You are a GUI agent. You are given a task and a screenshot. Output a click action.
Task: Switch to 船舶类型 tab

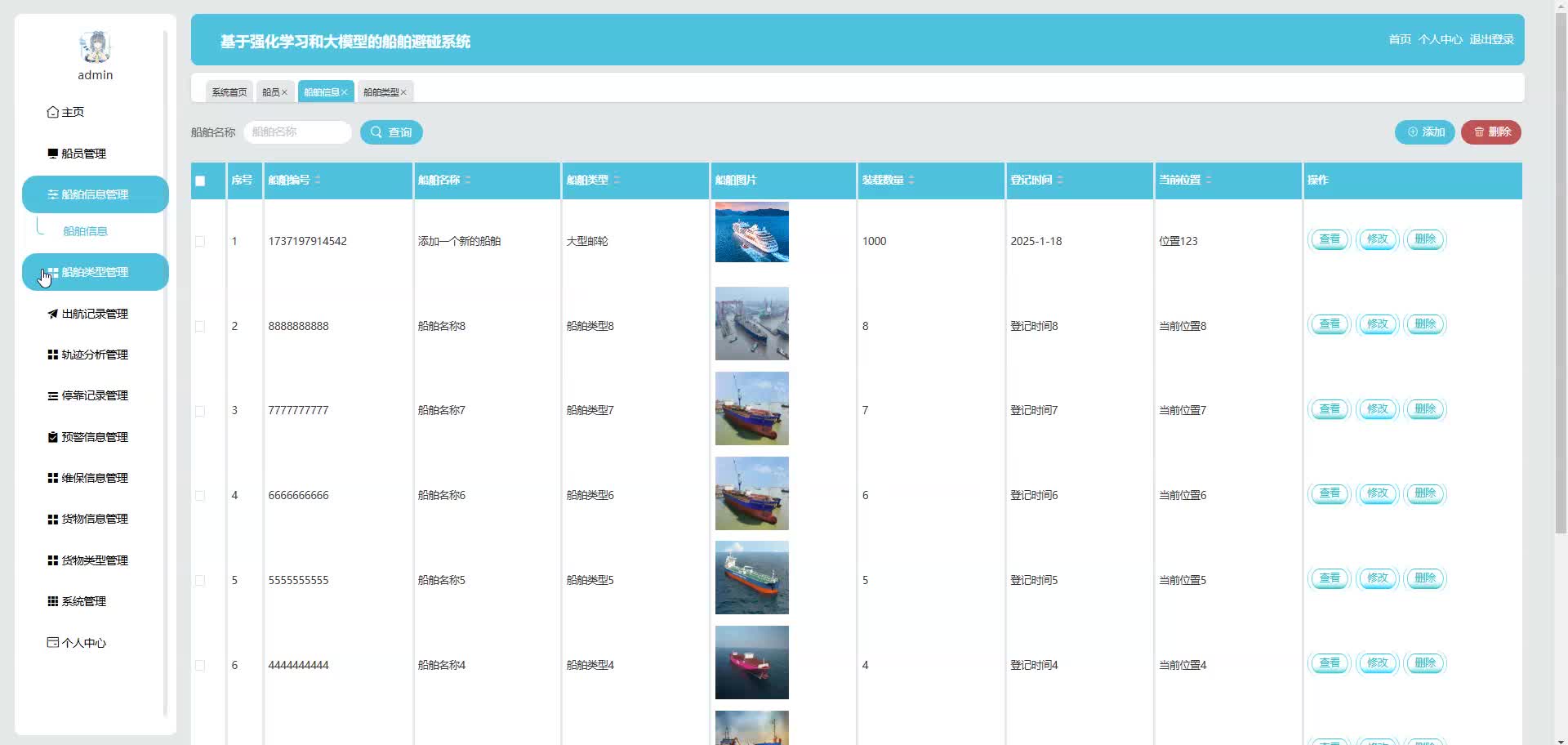[x=381, y=92]
